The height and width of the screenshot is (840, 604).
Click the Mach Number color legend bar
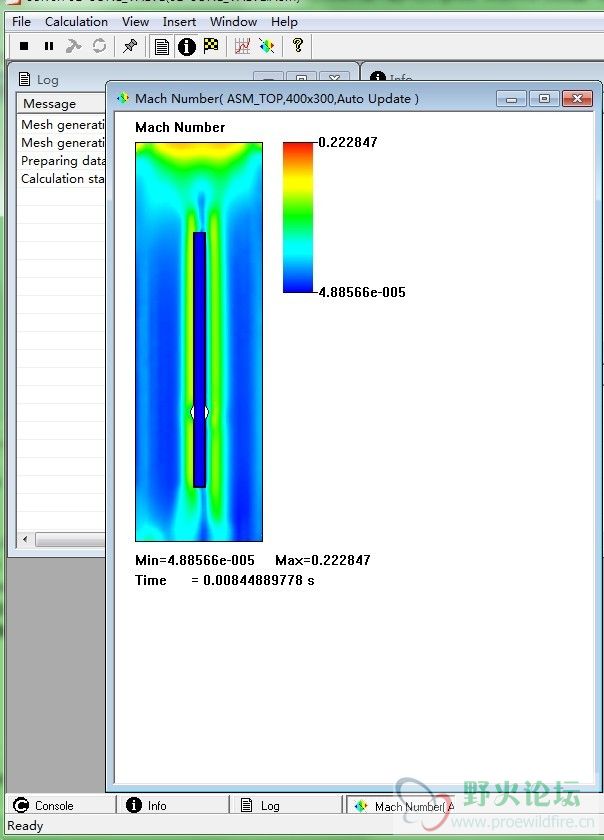pos(297,217)
